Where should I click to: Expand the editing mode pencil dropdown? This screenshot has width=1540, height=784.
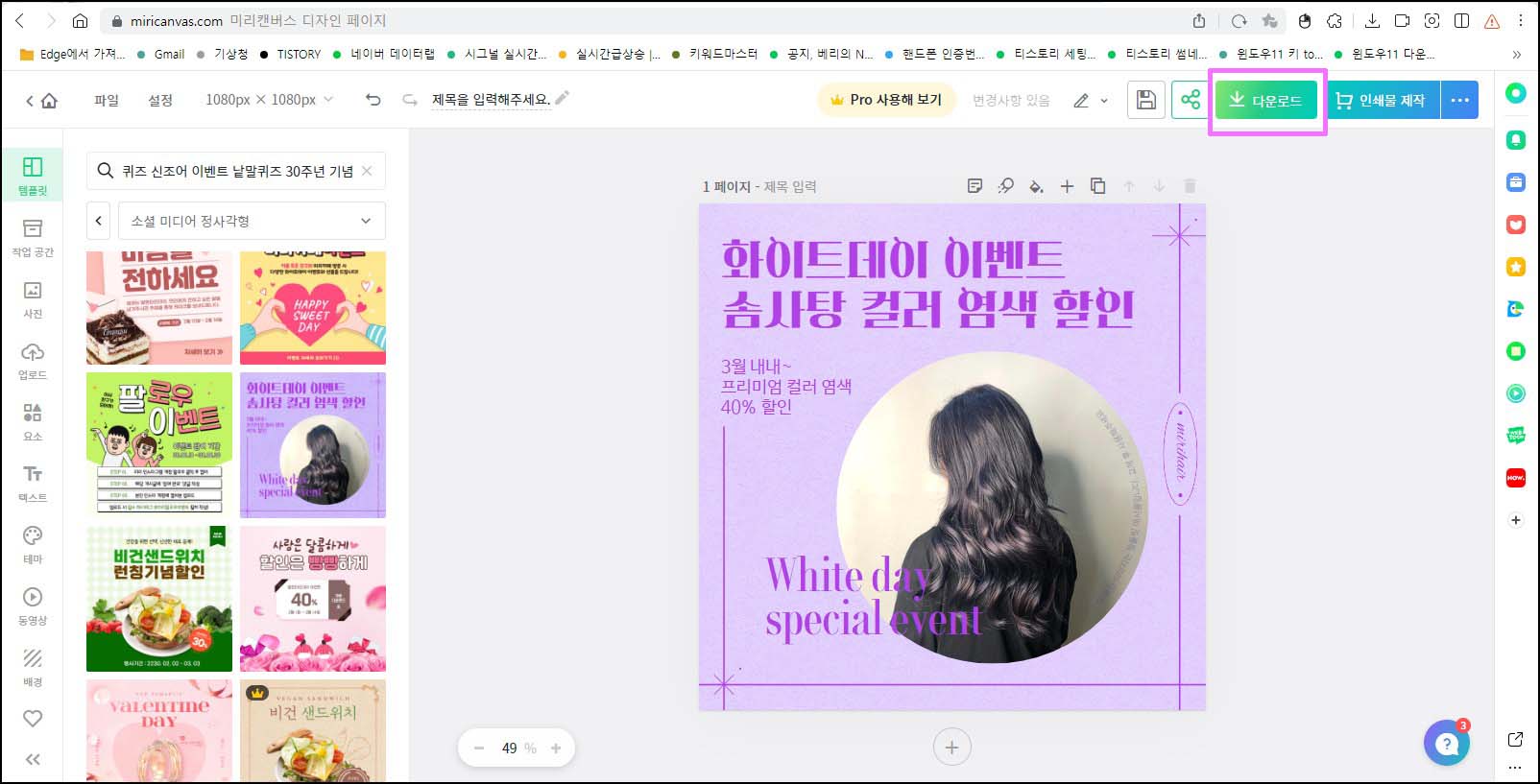coord(1091,100)
